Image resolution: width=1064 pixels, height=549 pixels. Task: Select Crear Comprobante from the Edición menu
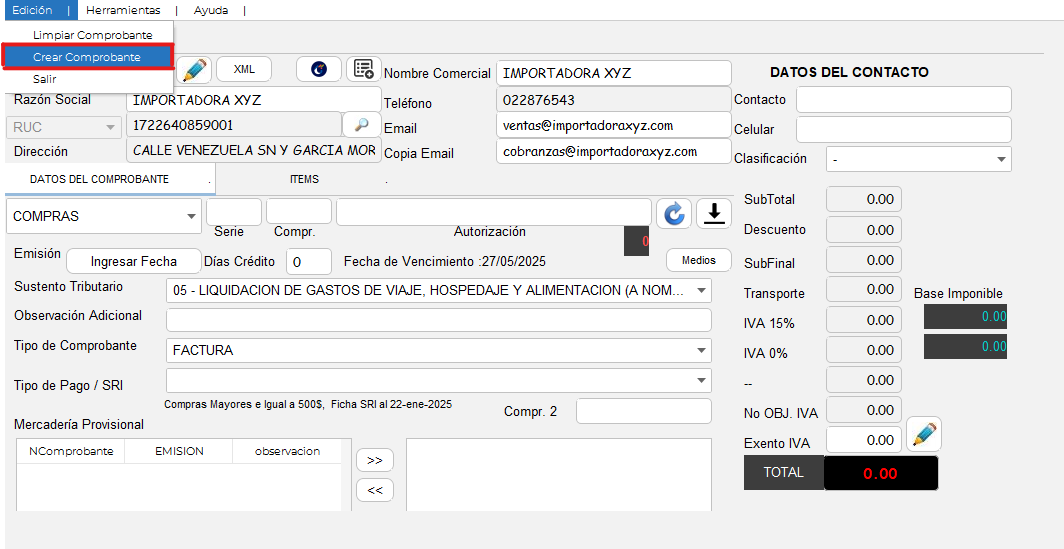tap(87, 57)
